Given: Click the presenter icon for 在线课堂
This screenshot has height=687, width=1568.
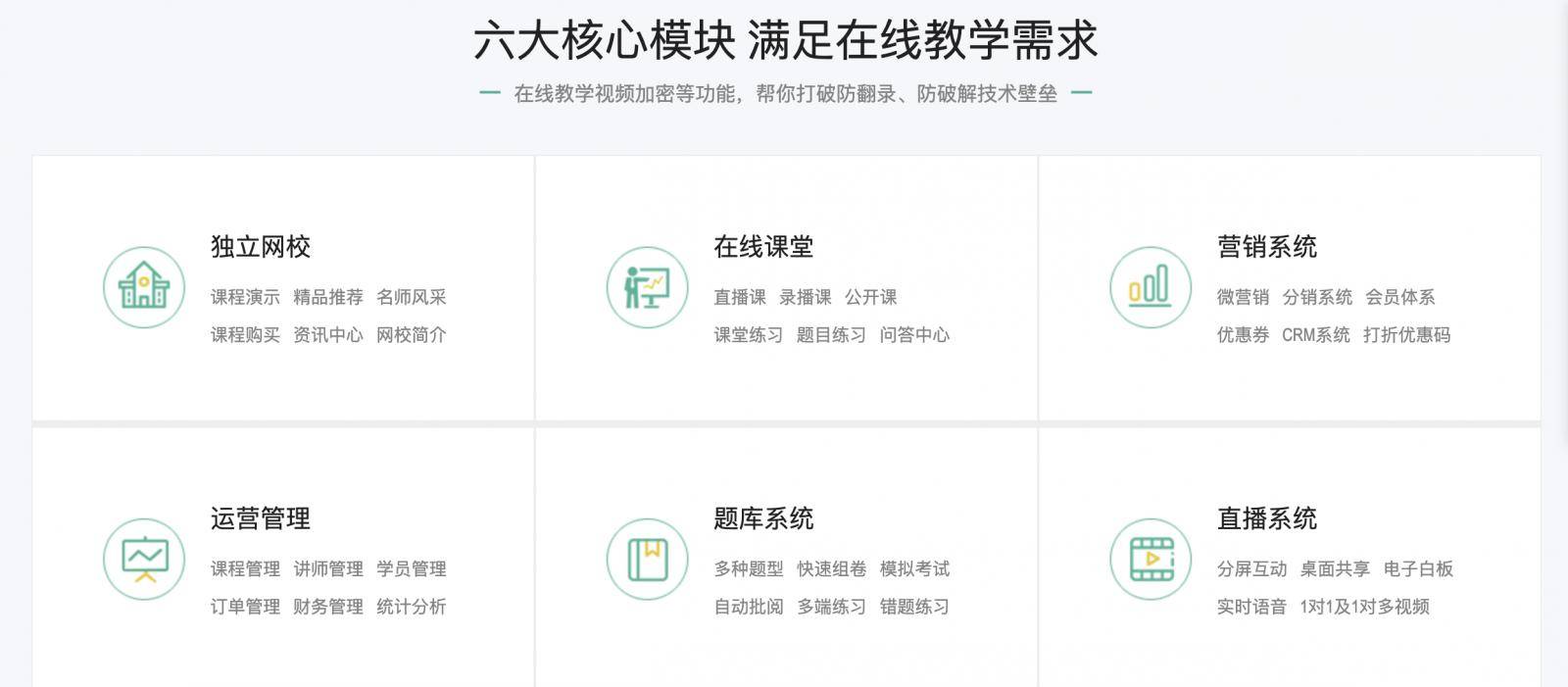Looking at the screenshot, I should pyautogui.click(x=647, y=287).
